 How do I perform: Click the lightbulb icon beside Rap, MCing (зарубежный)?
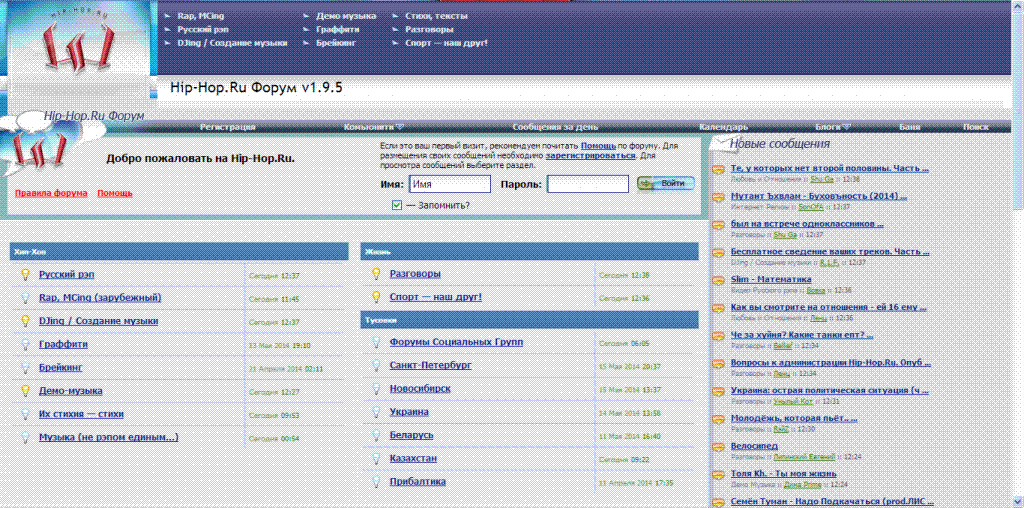pos(25,298)
